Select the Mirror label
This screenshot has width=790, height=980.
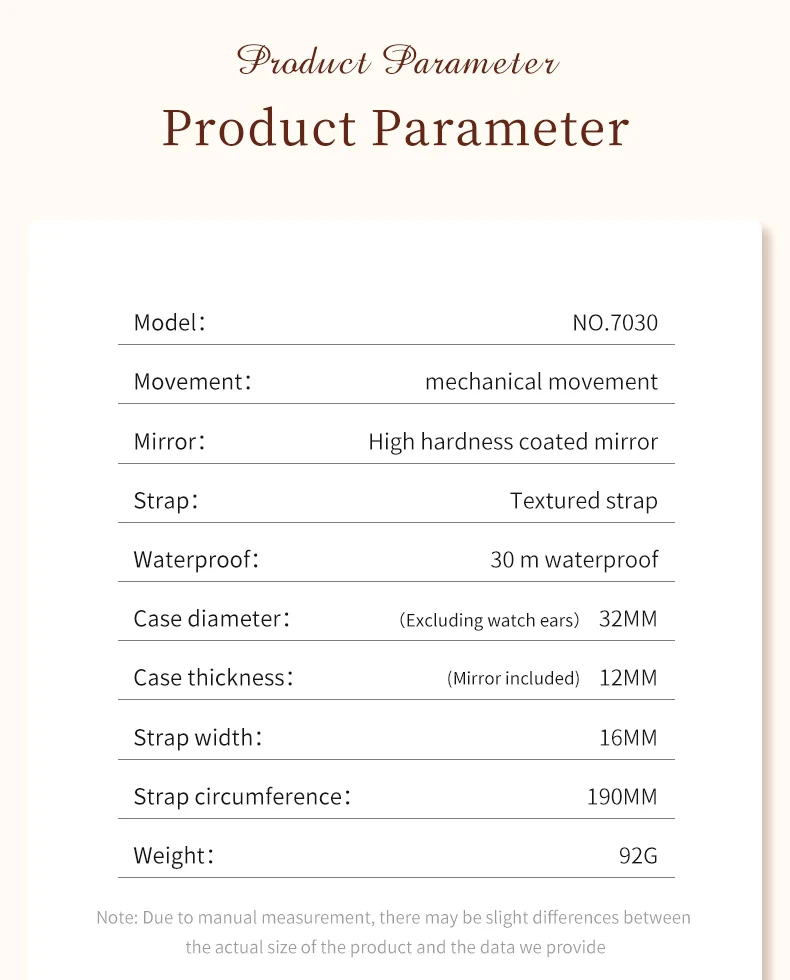coord(169,441)
